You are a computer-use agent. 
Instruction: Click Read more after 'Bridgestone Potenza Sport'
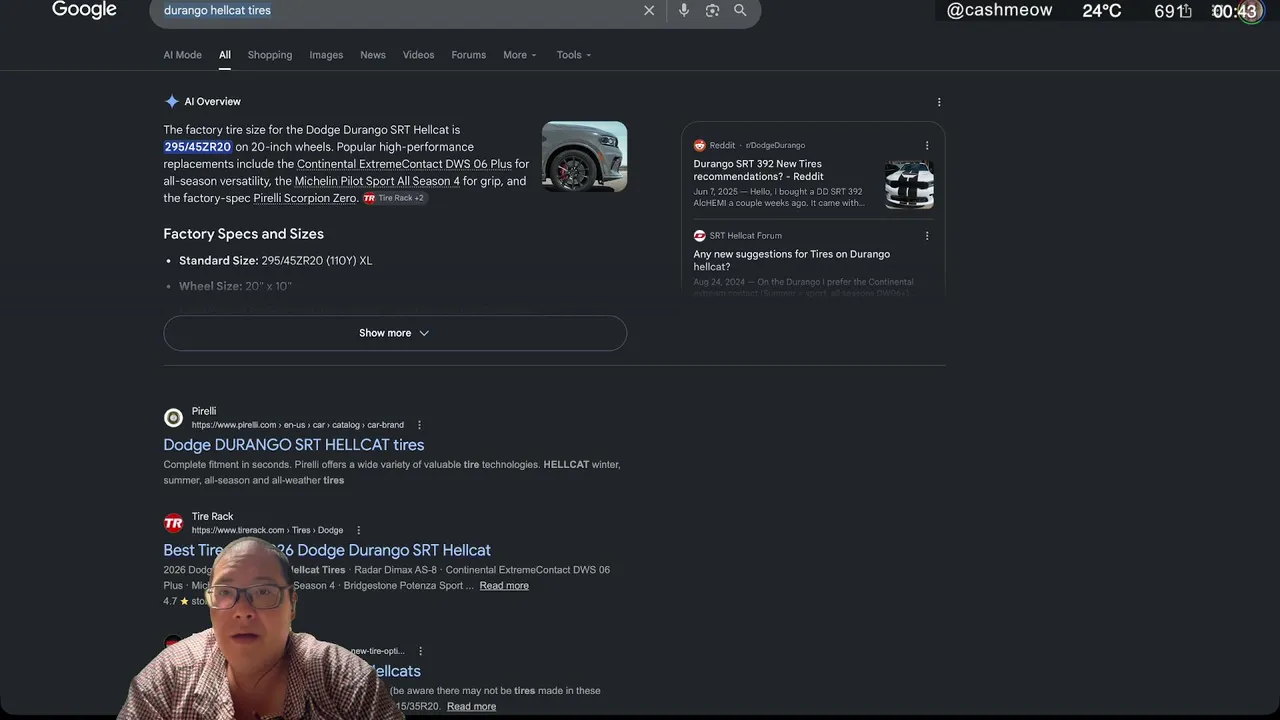pos(504,586)
